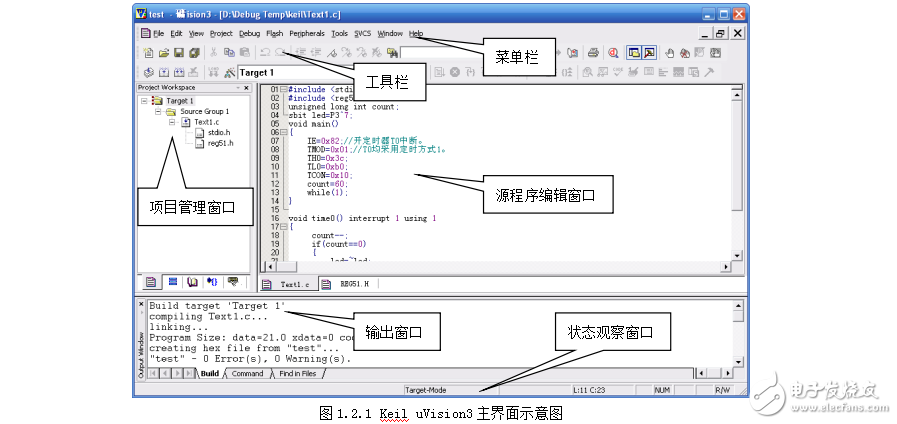Switch to the Command output tab
The width and height of the screenshot is (897, 424).
247,374
